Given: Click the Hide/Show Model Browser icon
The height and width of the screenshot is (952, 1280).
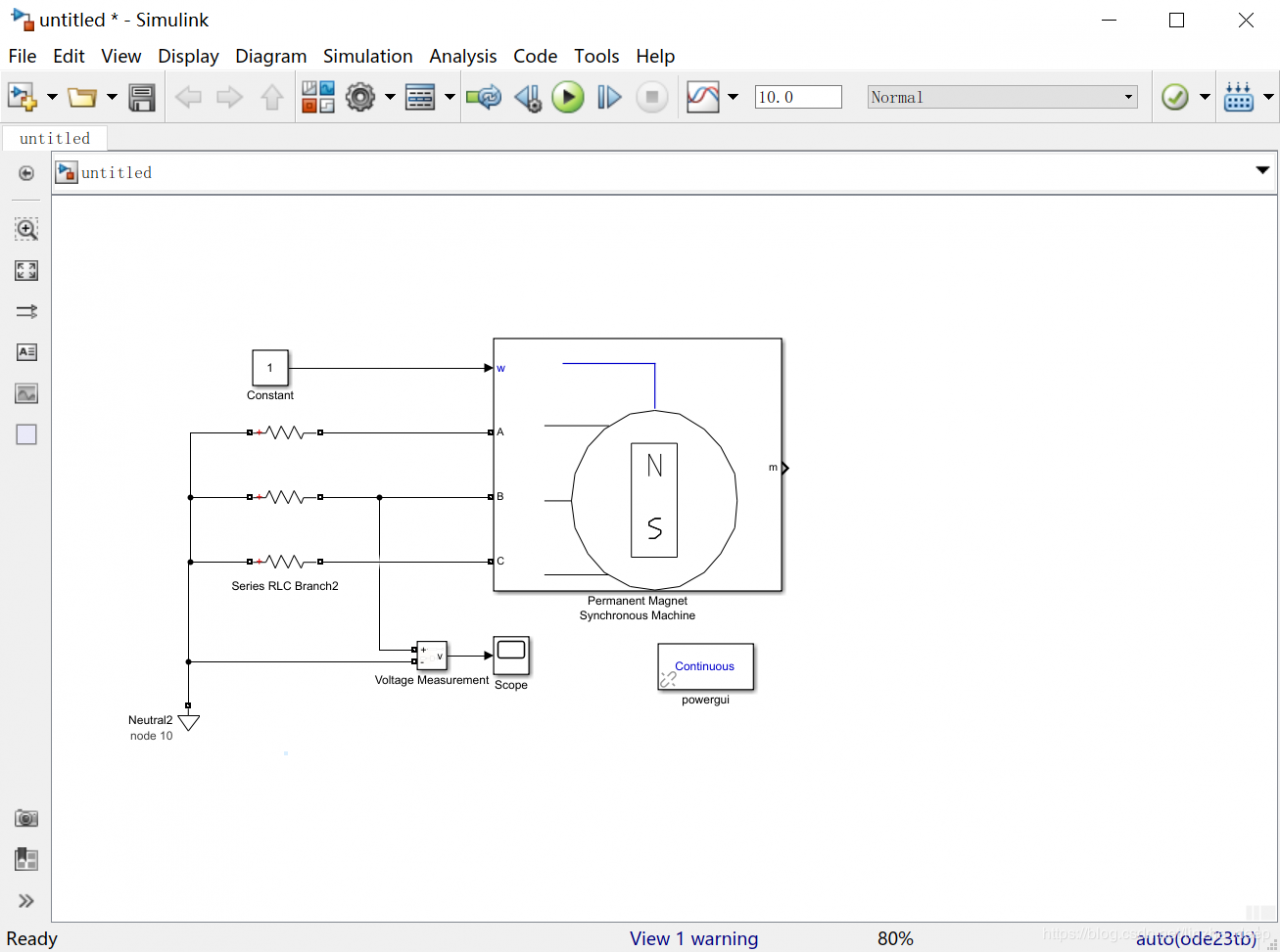Looking at the screenshot, I should (x=26, y=173).
